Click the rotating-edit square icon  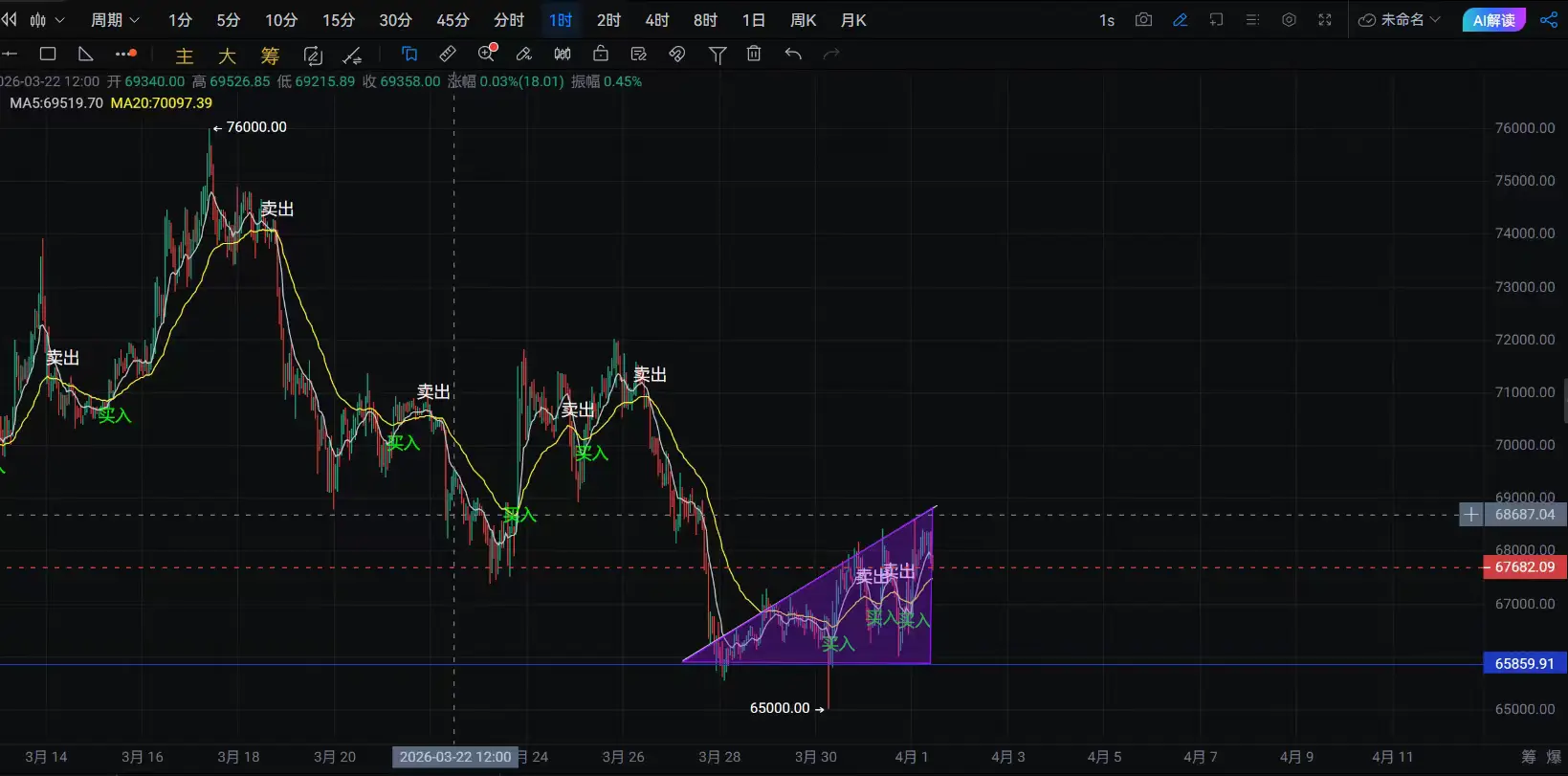(x=313, y=55)
